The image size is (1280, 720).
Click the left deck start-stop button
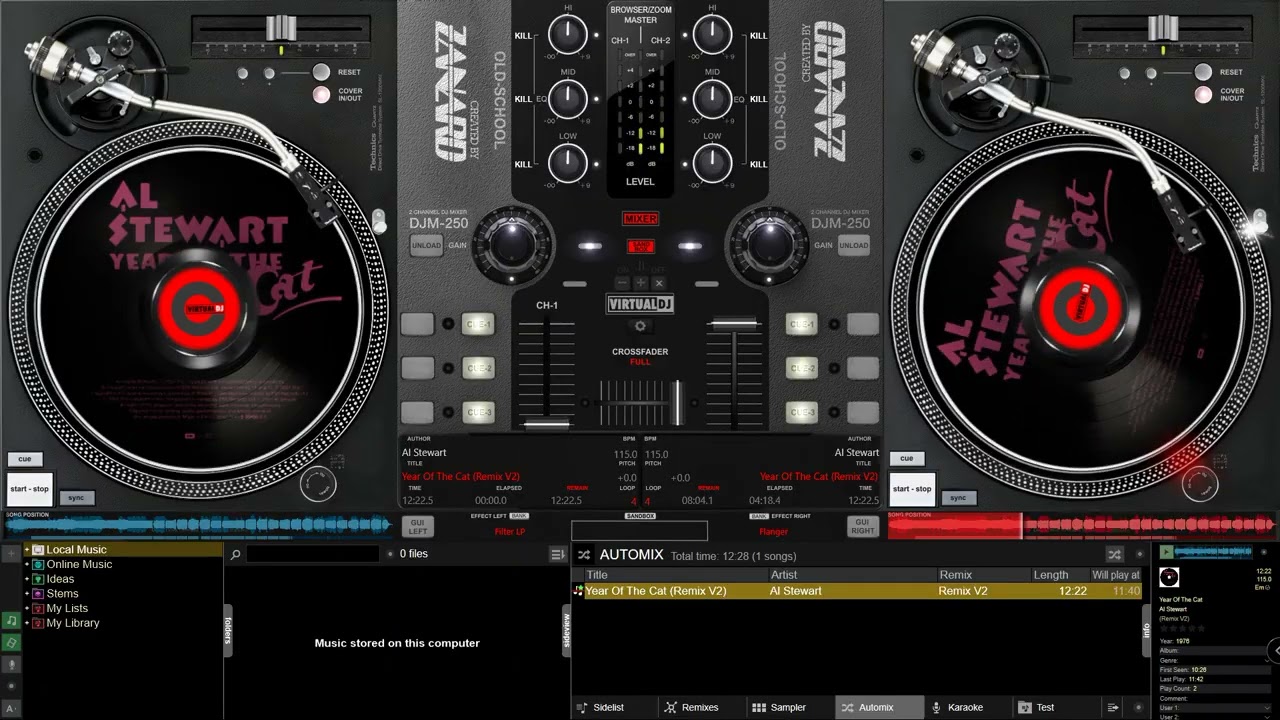[29, 489]
